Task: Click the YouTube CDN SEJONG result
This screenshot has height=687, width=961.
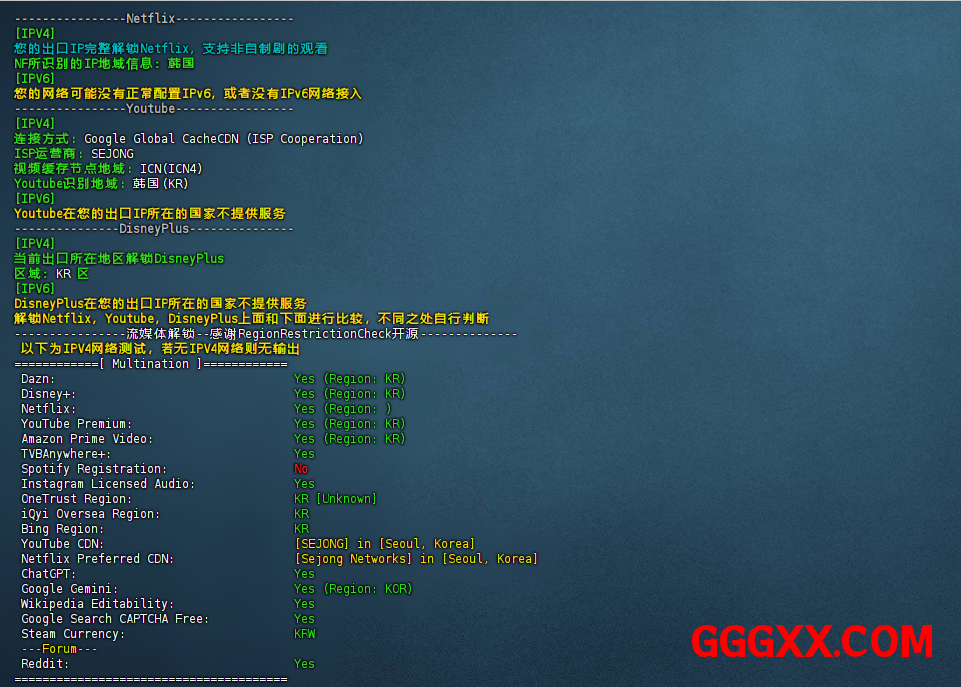Action: (384, 544)
